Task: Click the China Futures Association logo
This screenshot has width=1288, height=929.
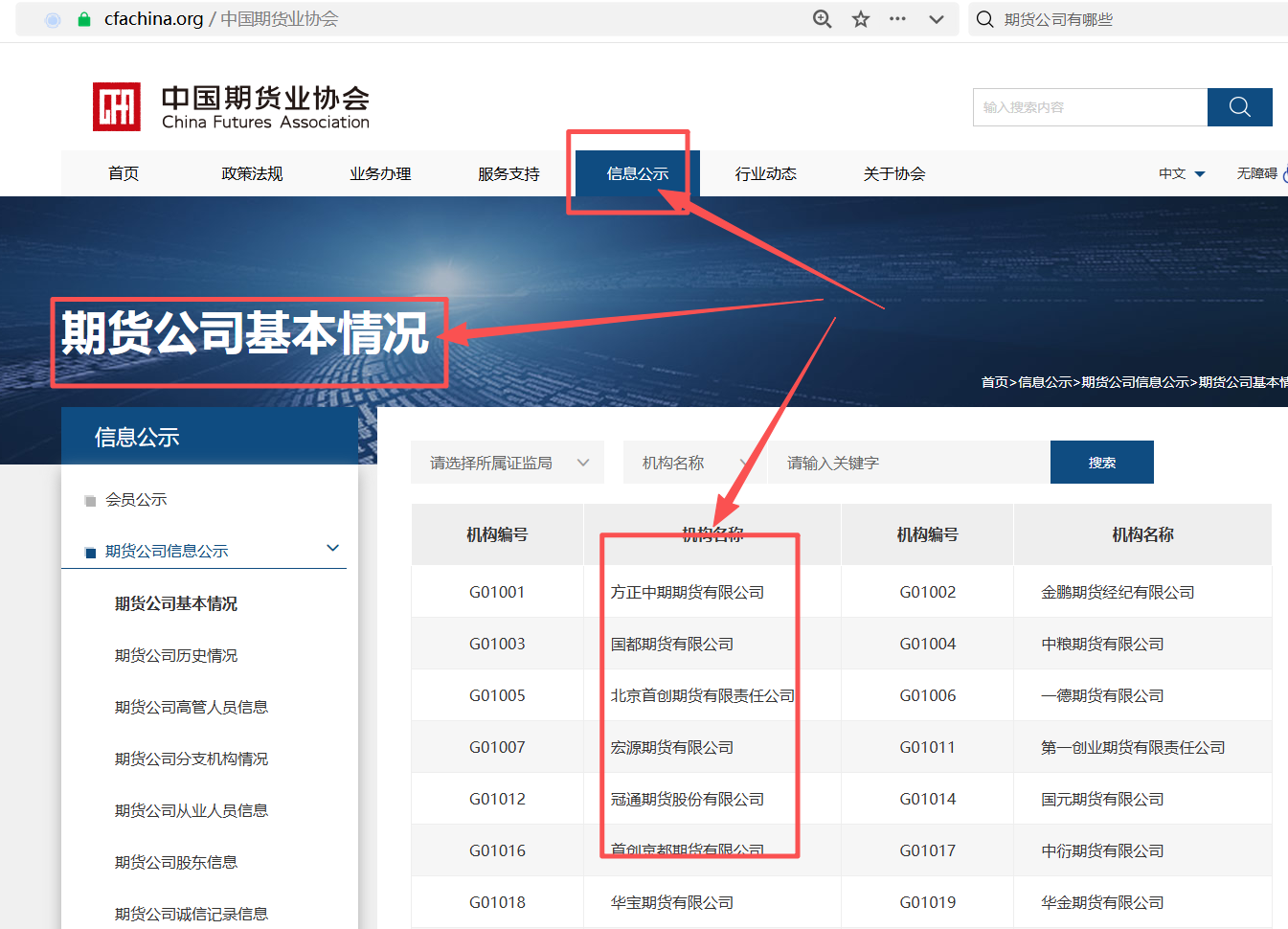Action: [231, 106]
